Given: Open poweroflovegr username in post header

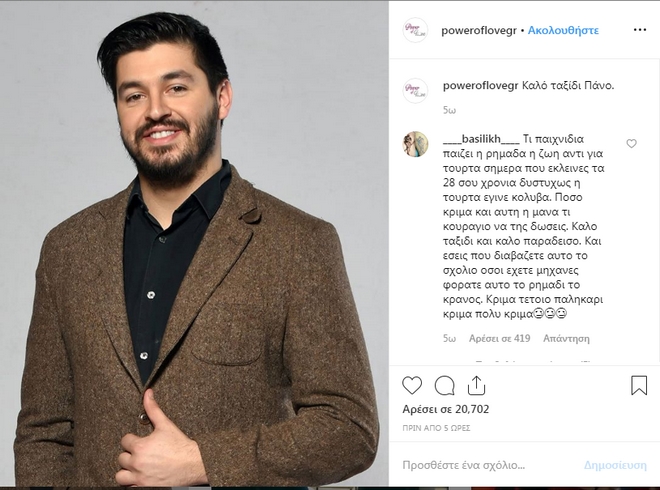Looking at the screenshot, I should click(479, 31).
